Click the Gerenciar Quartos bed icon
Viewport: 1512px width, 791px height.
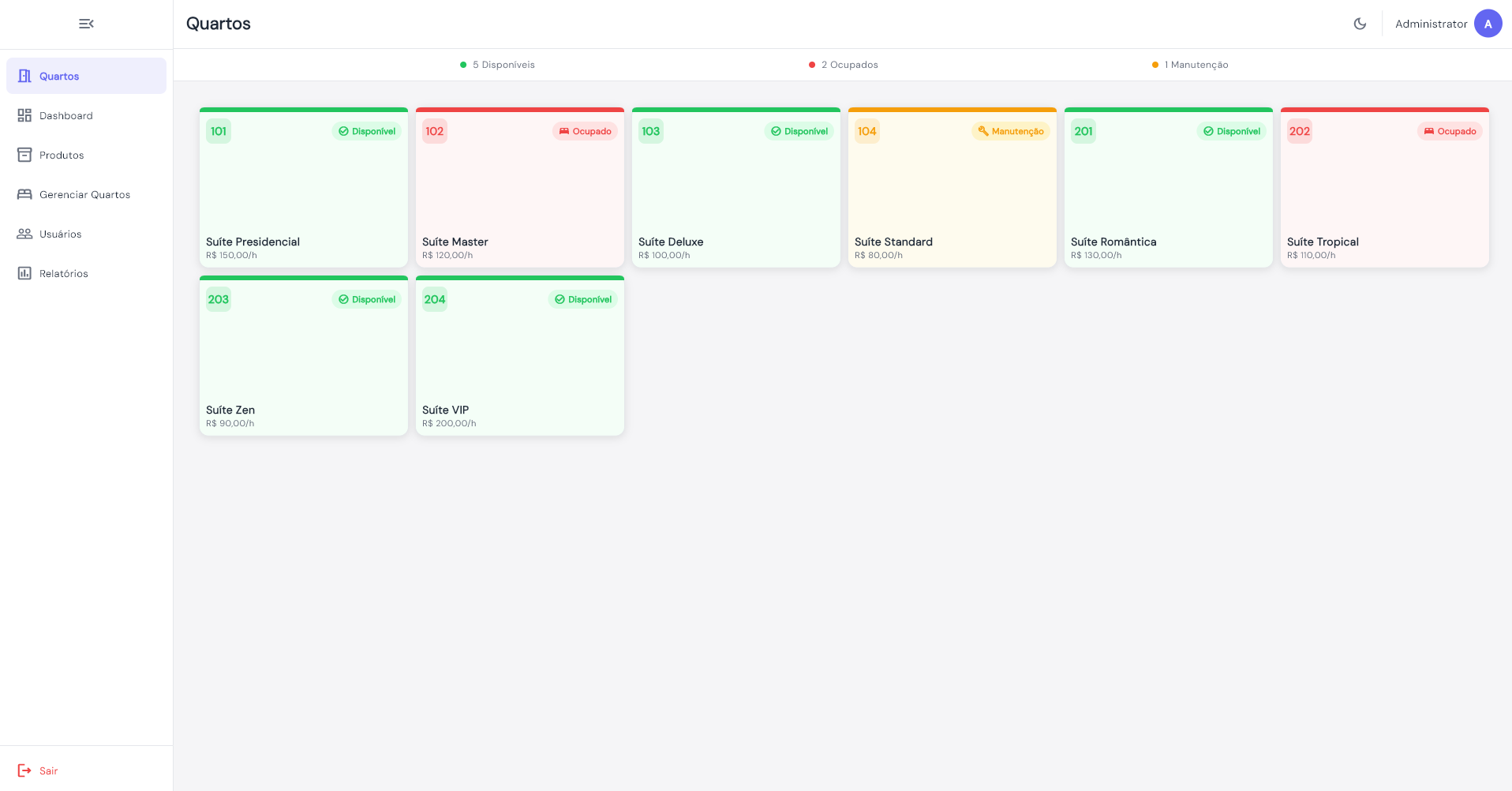pos(24,194)
